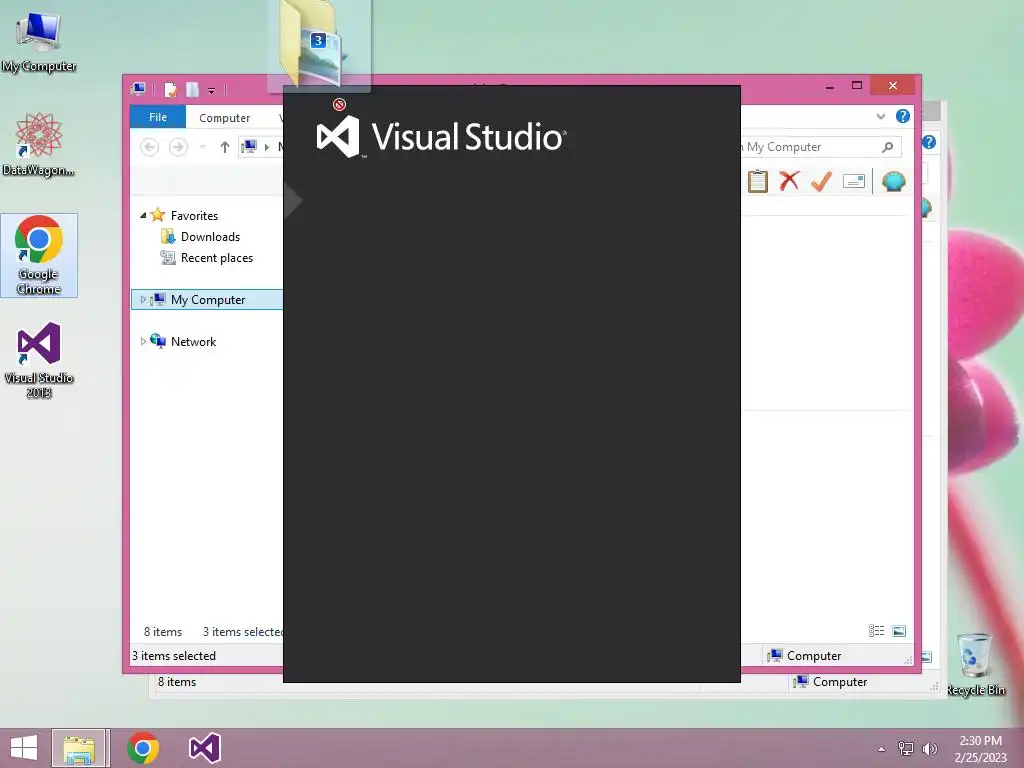This screenshot has height=768, width=1024.
Task: Expand the address bar breadcrumb chevron
Action: (266, 147)
